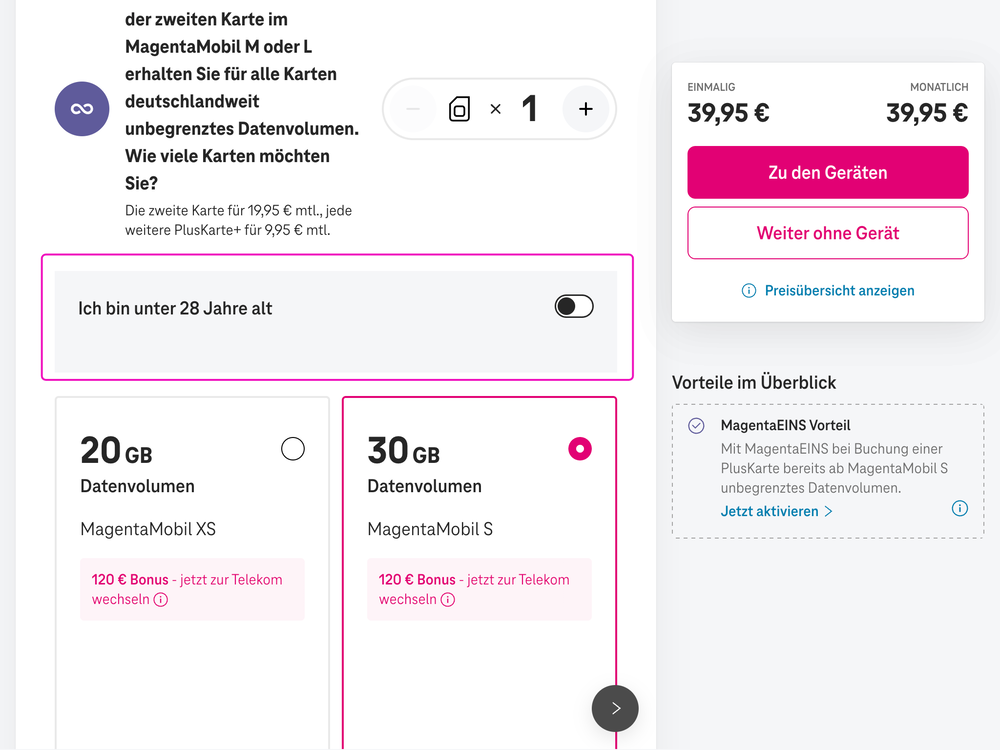Select the 30 GB MagentaMobil S radio button

(x=580, y=449)
